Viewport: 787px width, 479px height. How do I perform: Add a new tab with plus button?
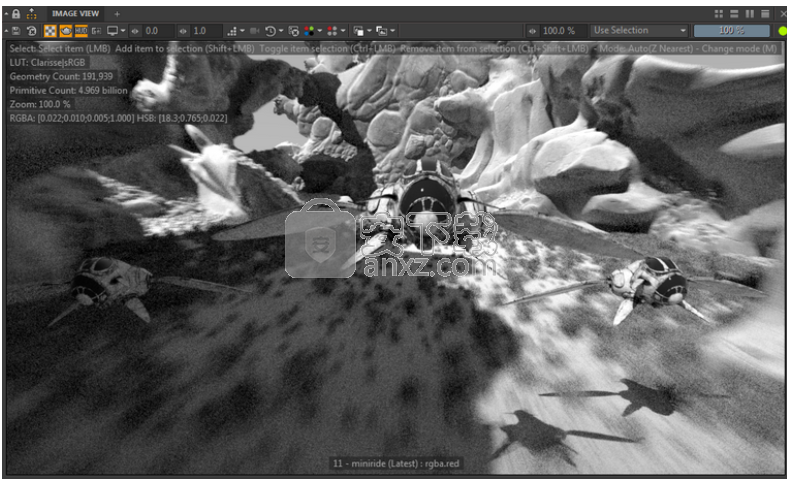pos(117,14)
